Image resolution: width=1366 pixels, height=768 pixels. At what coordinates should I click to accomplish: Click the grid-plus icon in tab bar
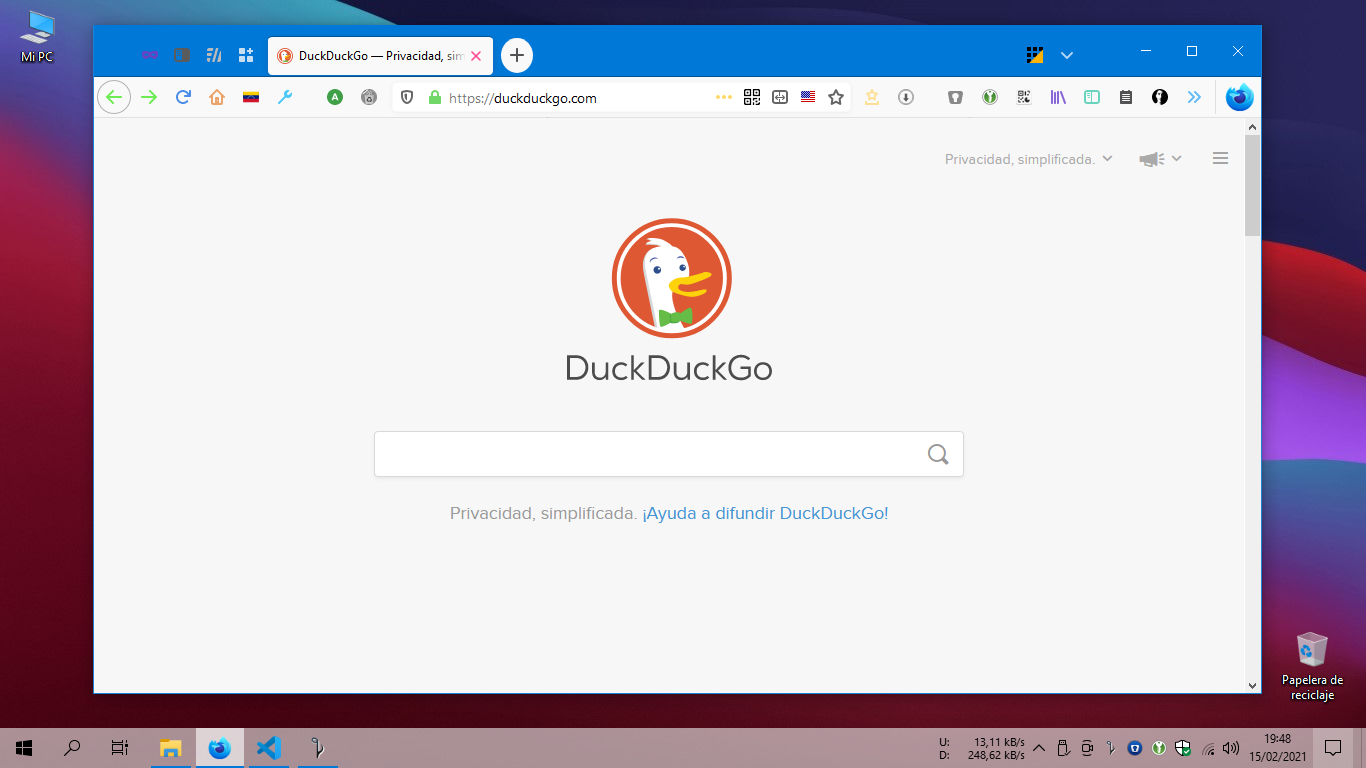[x=245, y=55]
